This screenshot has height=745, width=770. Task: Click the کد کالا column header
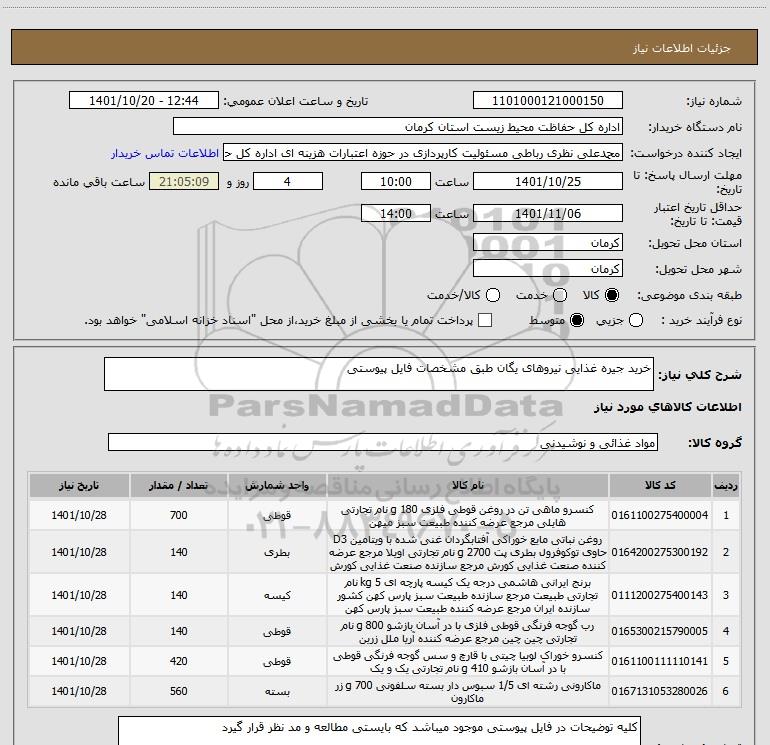[x=660, y=485]
